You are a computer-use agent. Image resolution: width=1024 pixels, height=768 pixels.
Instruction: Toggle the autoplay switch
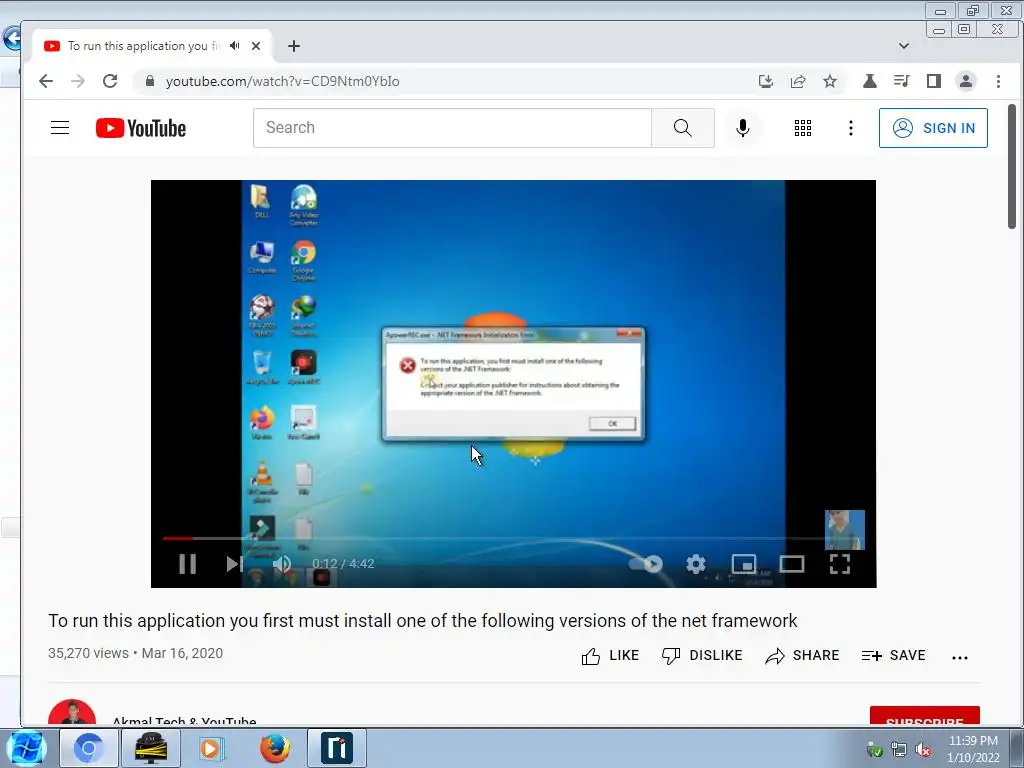(x=646, y=564)
